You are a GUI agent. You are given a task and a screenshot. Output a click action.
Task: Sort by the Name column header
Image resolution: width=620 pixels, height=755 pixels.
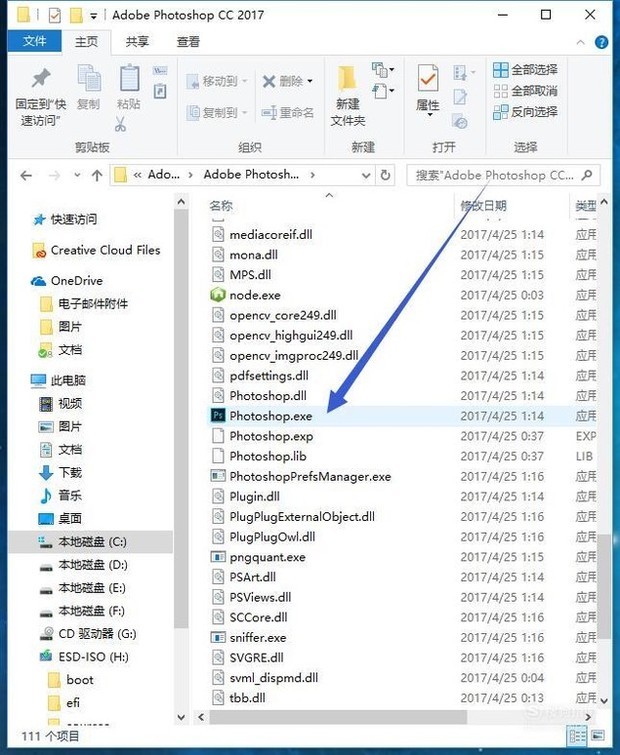(221, 206)
